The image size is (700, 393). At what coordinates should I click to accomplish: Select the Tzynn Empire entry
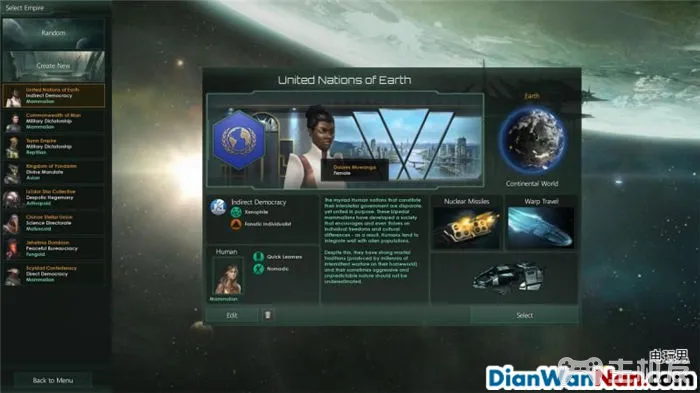(x=53, y=146)
